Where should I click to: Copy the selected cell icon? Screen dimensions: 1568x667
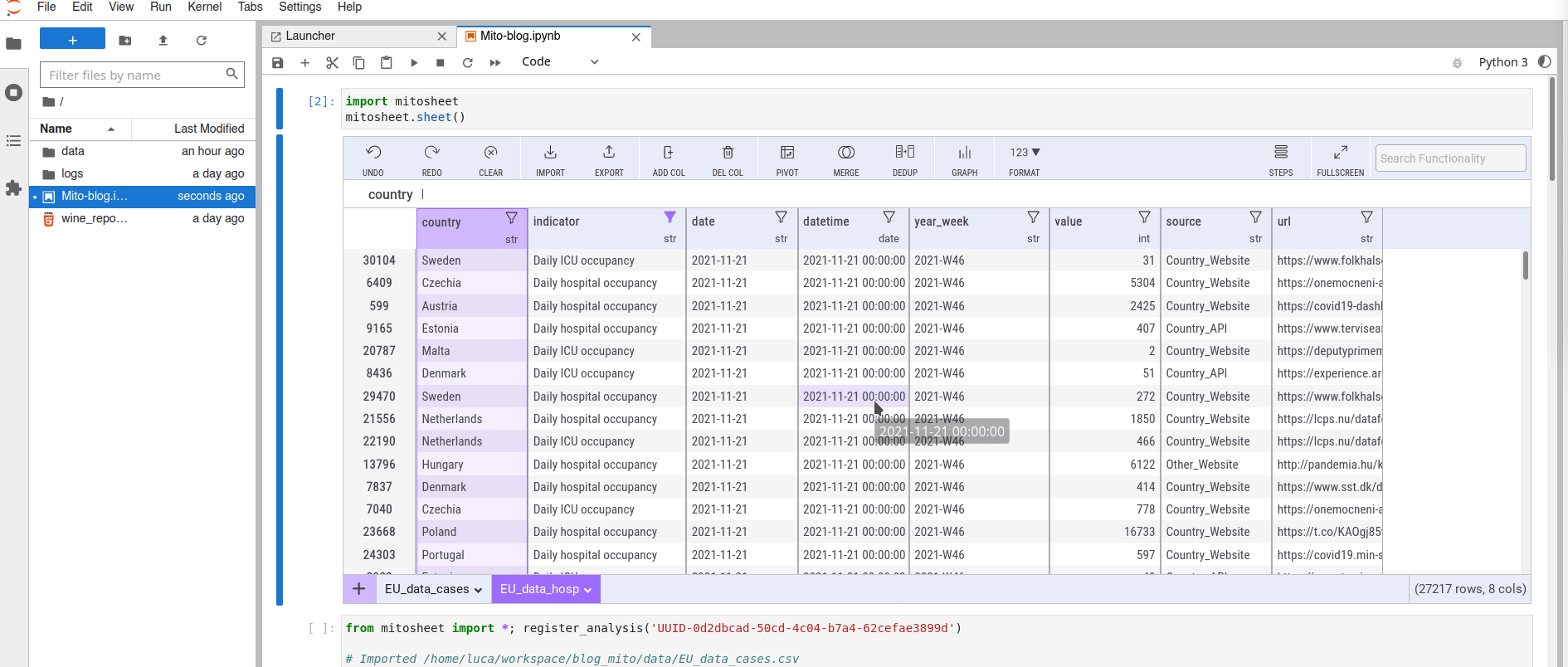pyautogui.click(x=359, y=62)
